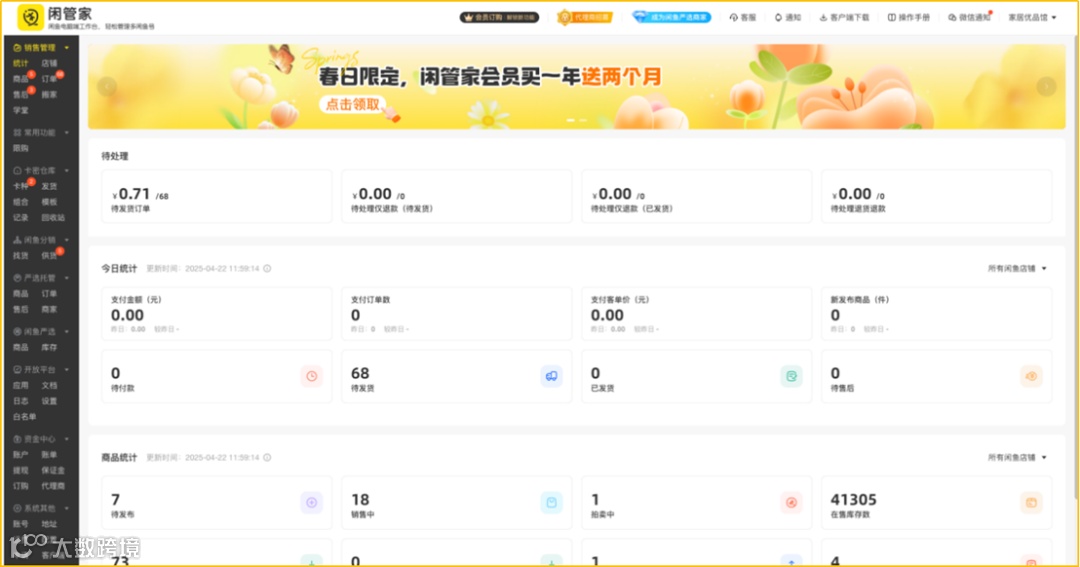Open 操作手册 manual
This screenshot has height=567, width=1080.
click(x=908, y=17)
